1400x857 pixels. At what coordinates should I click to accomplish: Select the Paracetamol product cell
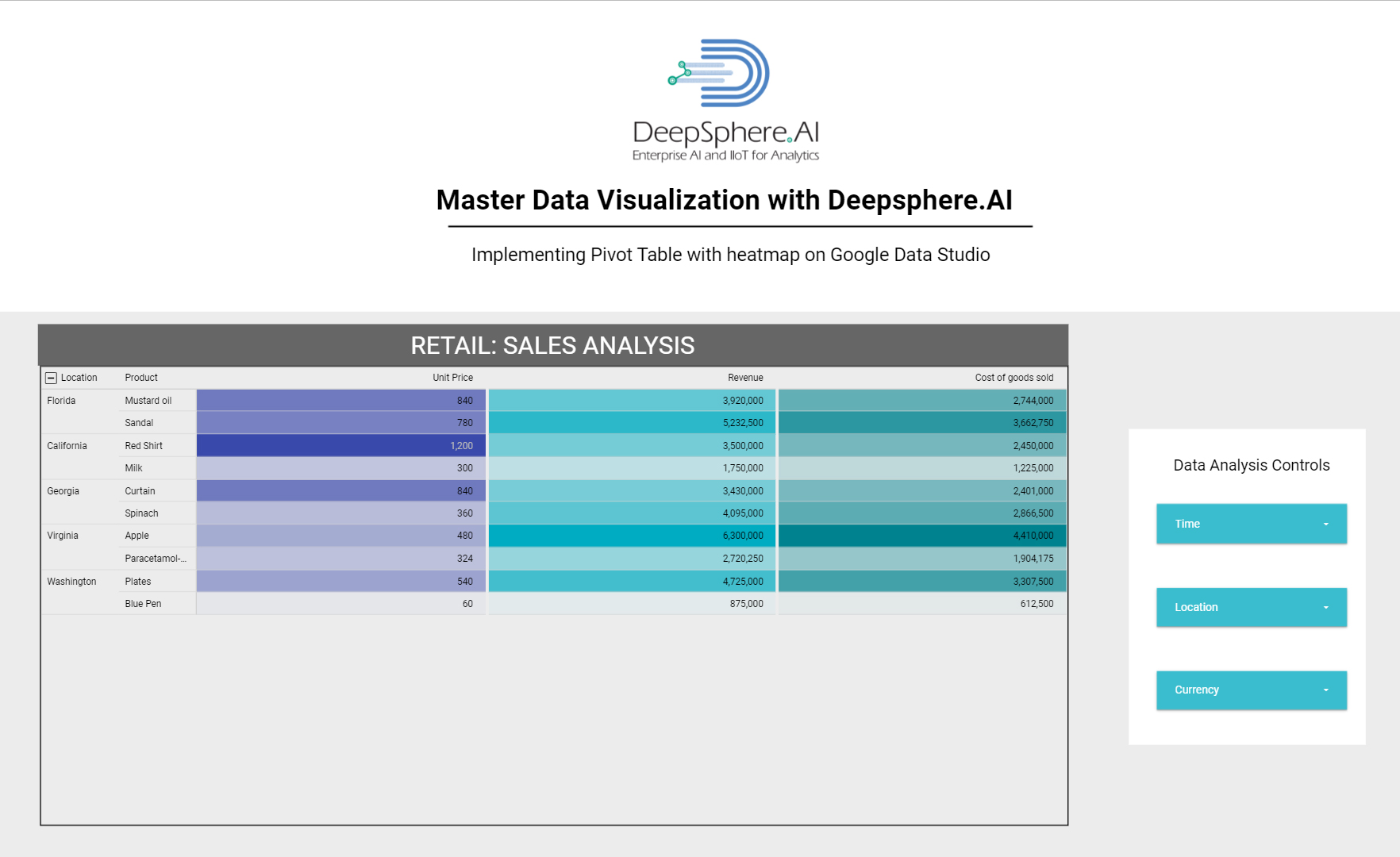point(156,559)
